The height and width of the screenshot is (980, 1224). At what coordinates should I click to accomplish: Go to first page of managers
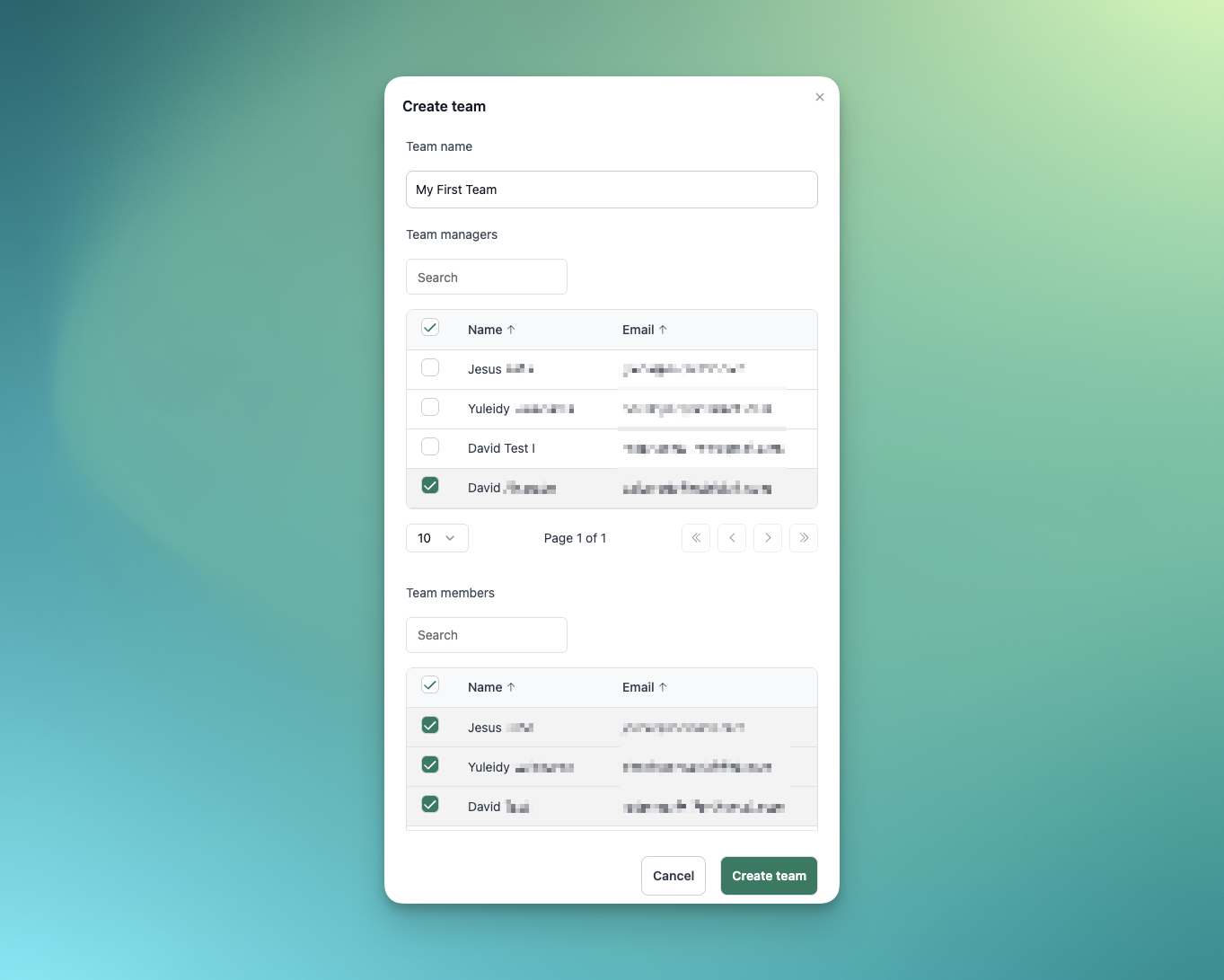(x=696, y=538)
